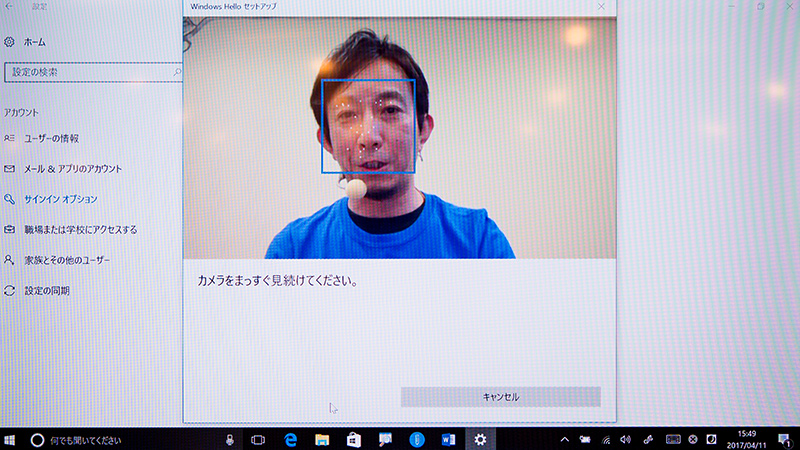Click the home gear icon in sidebar

(x=9, y=42)
